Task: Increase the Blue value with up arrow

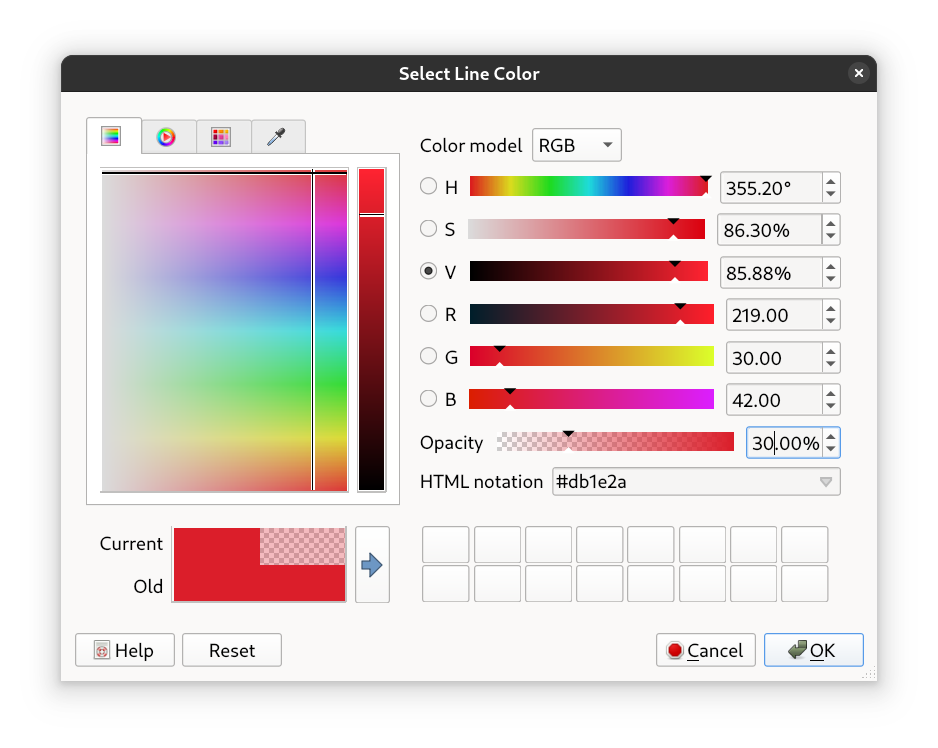Action: (x=831, y=393)
